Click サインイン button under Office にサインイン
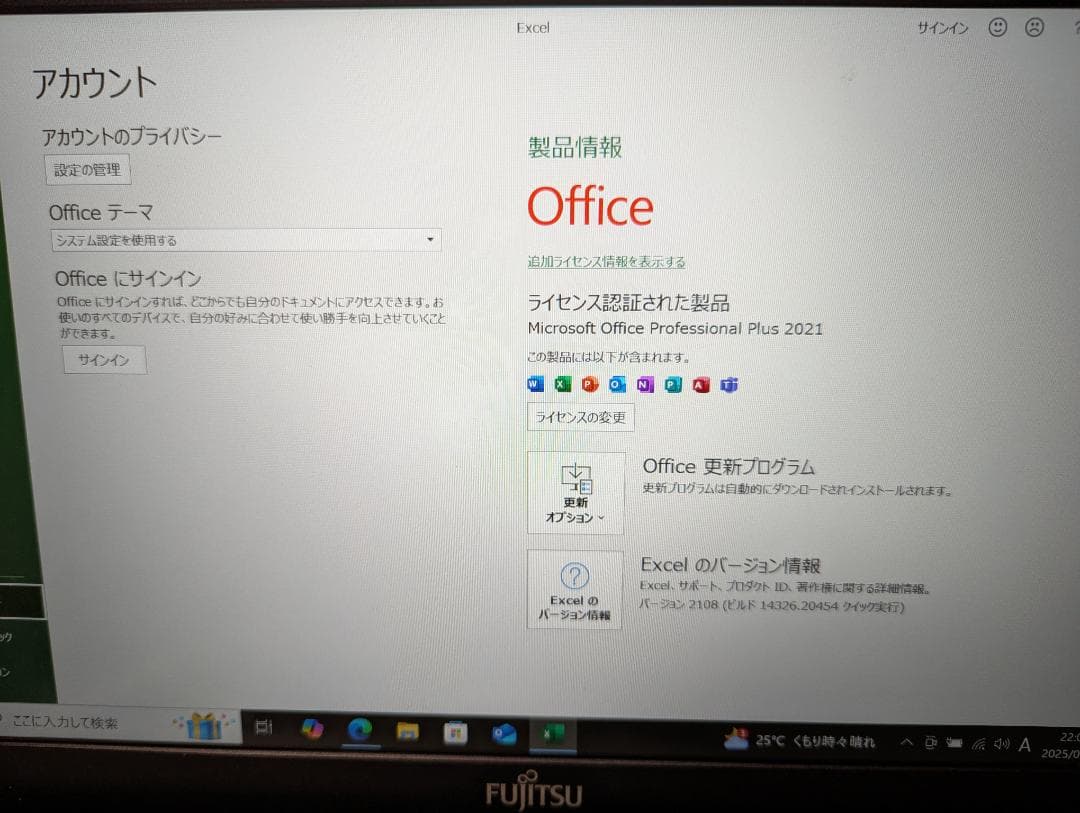The image size is (1080, 813). [x=104, y=360]
